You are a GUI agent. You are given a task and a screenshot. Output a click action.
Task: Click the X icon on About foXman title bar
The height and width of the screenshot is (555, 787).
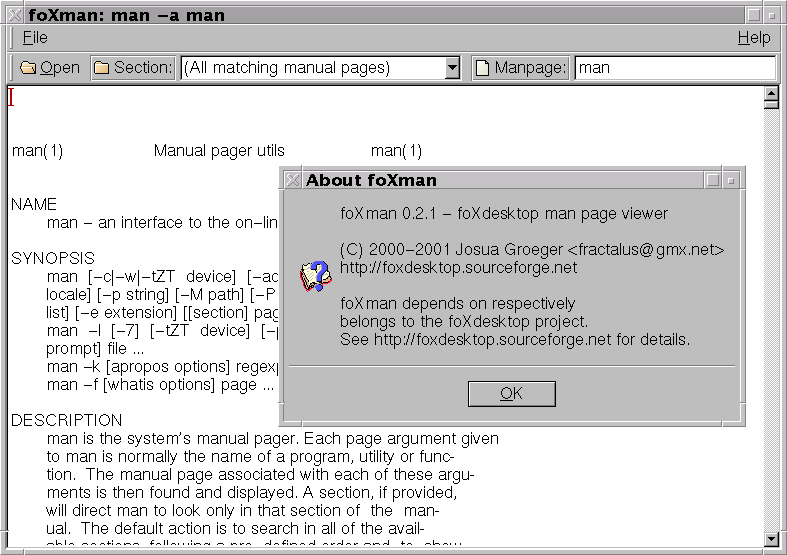click(292, 180)
